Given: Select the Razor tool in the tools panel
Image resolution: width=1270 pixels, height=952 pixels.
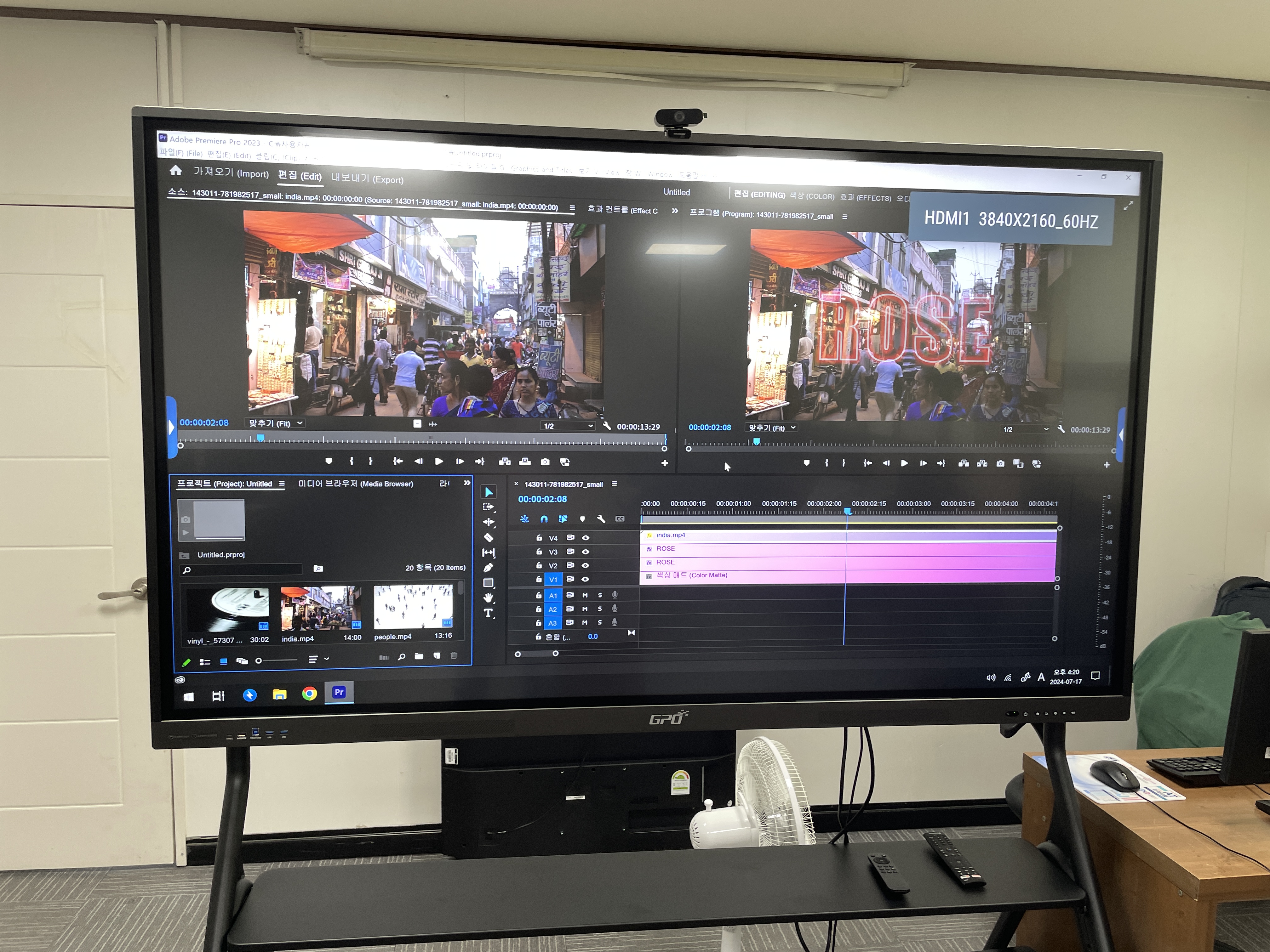Looking at the screenshot, I should click(488, 538).
